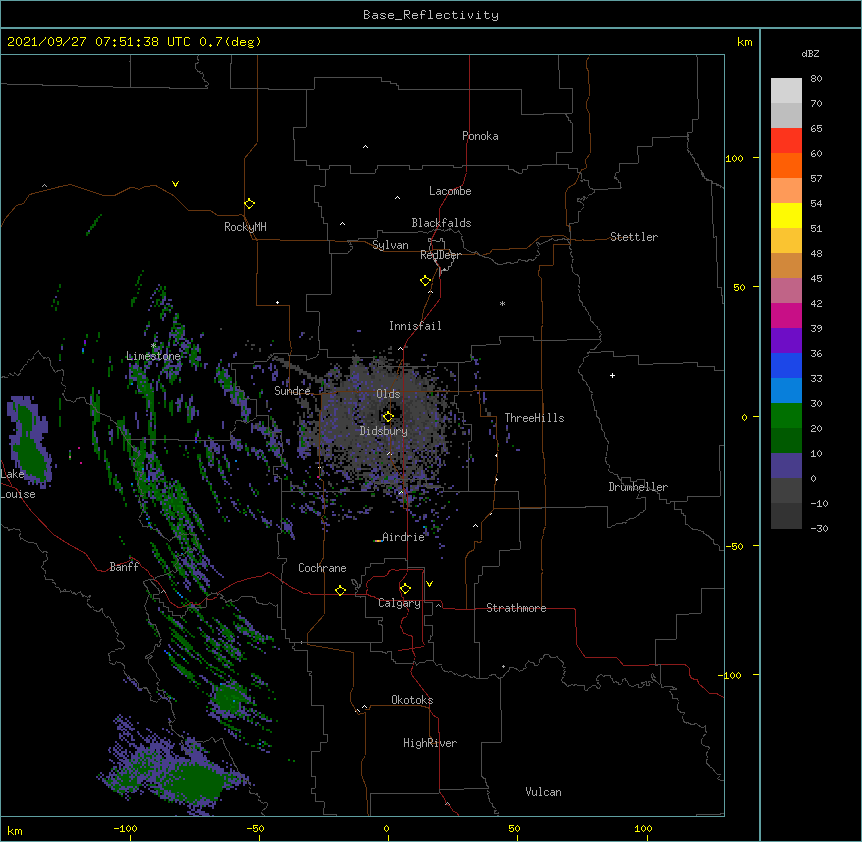Click the white plus marker west of Drumheller
Viewport: 862px width, 842px height.
point(612,375)
